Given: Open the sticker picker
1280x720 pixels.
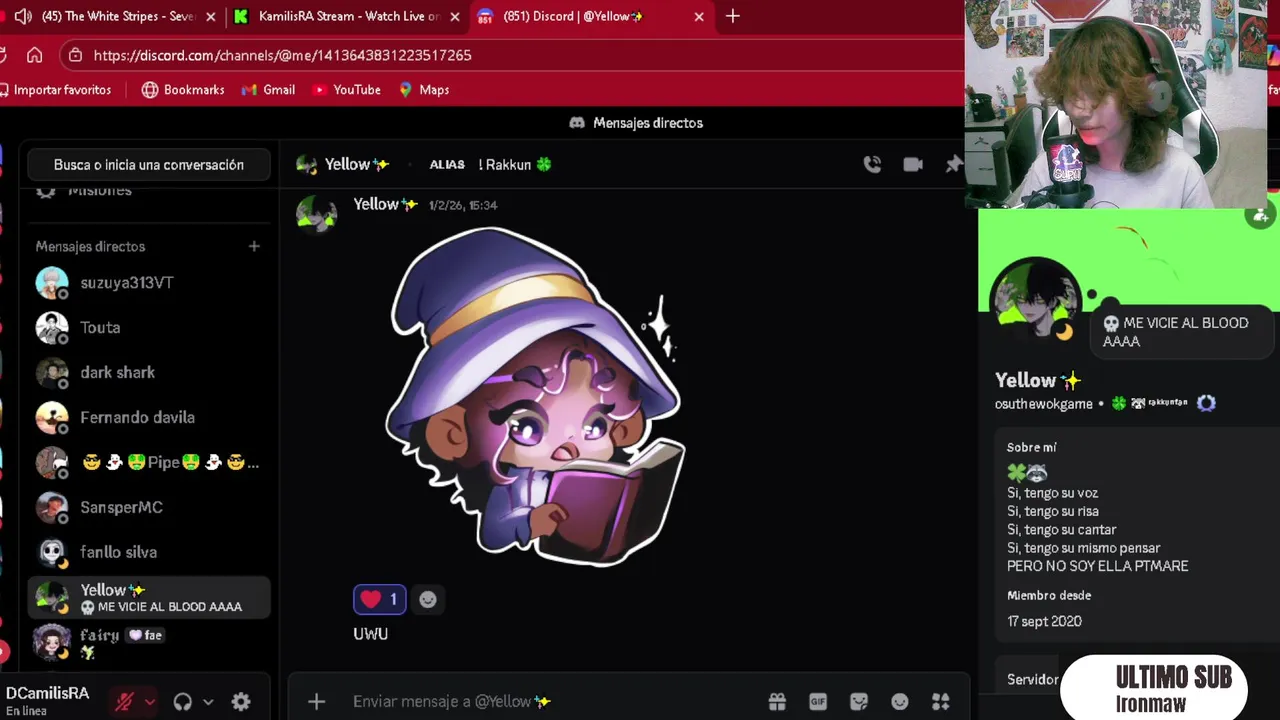Looking at the screenshot, I should tap(859, 701).
